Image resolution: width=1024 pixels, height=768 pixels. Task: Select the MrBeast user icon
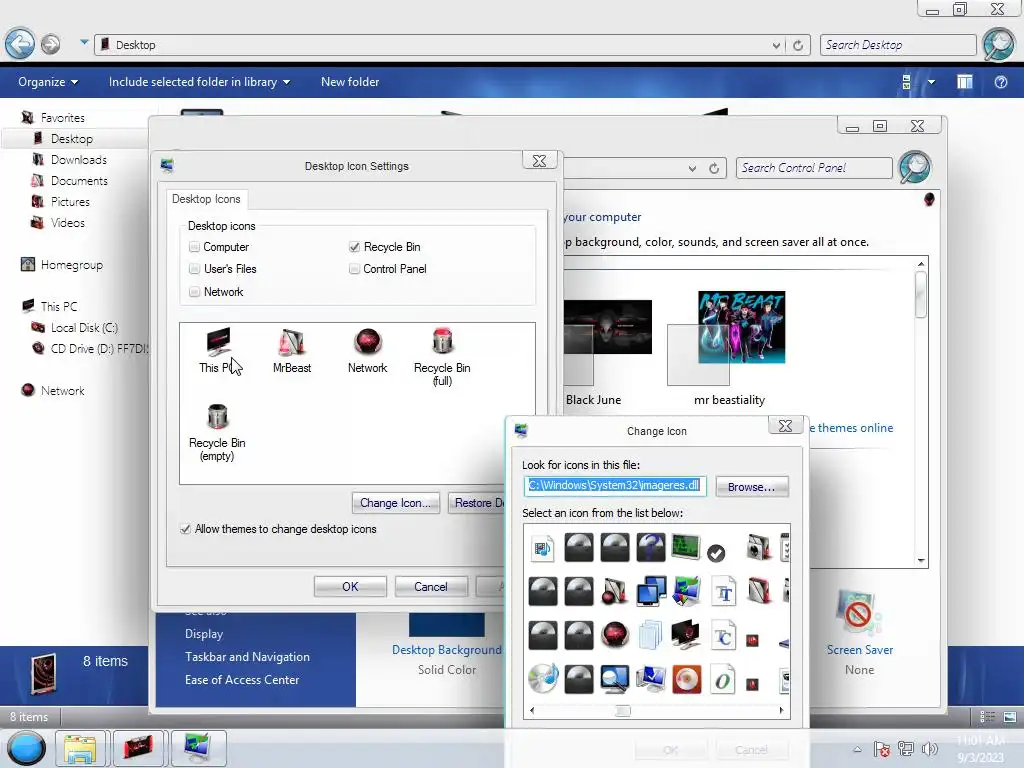292,351
